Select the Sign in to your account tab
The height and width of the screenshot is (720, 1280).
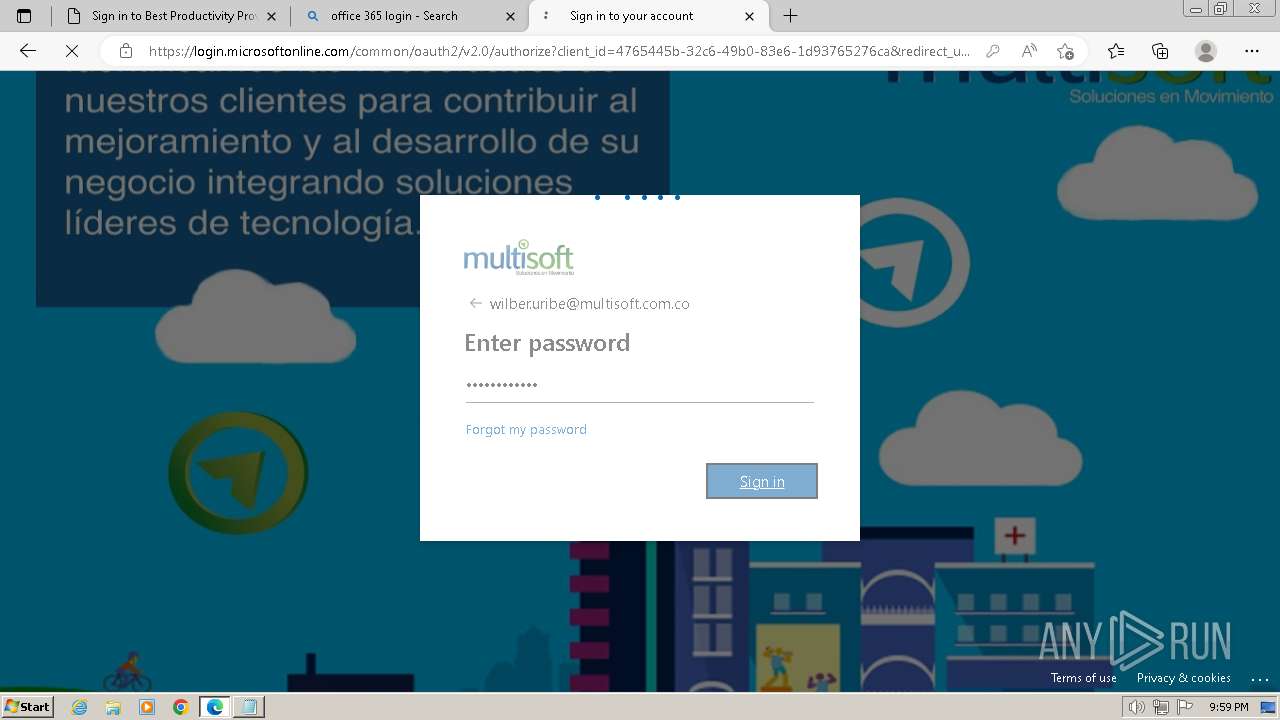click(648, 16)
